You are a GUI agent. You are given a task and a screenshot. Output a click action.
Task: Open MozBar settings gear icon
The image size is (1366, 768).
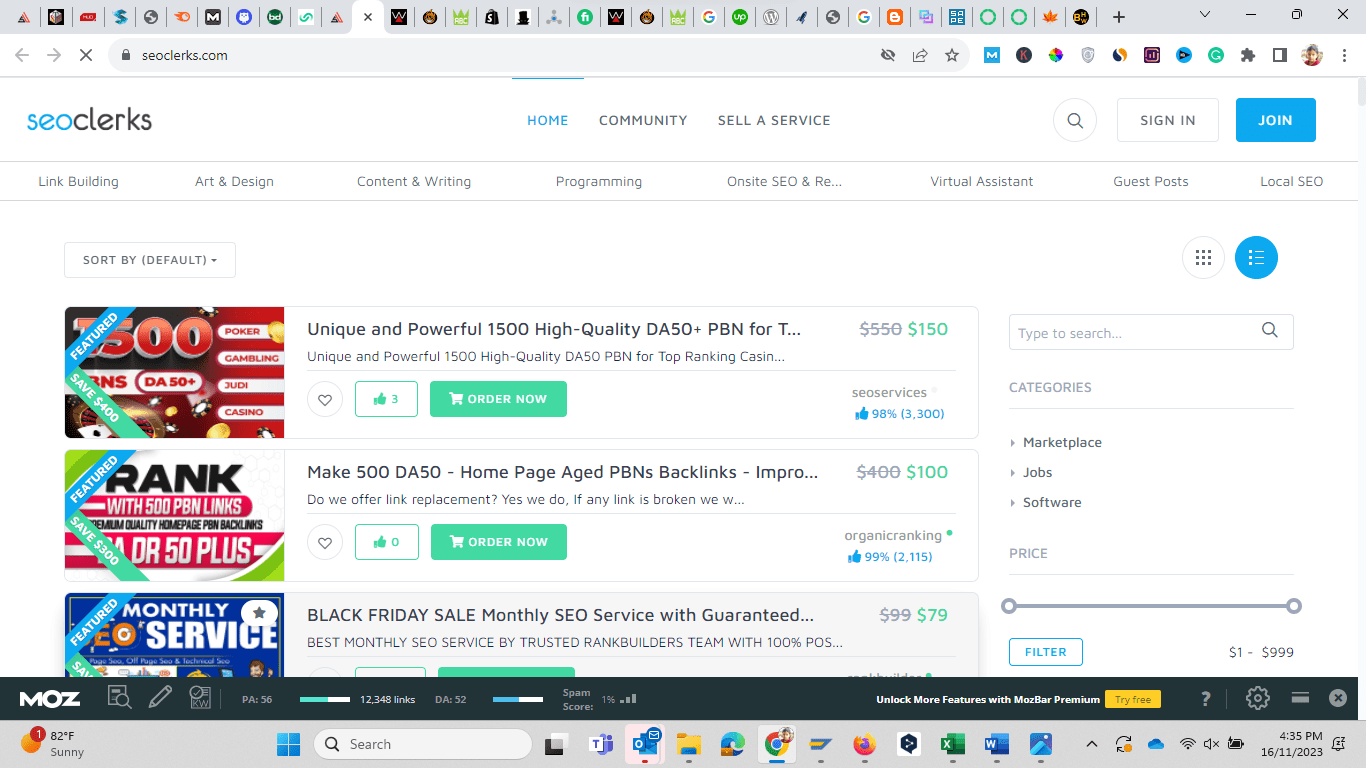point(1257,698)
